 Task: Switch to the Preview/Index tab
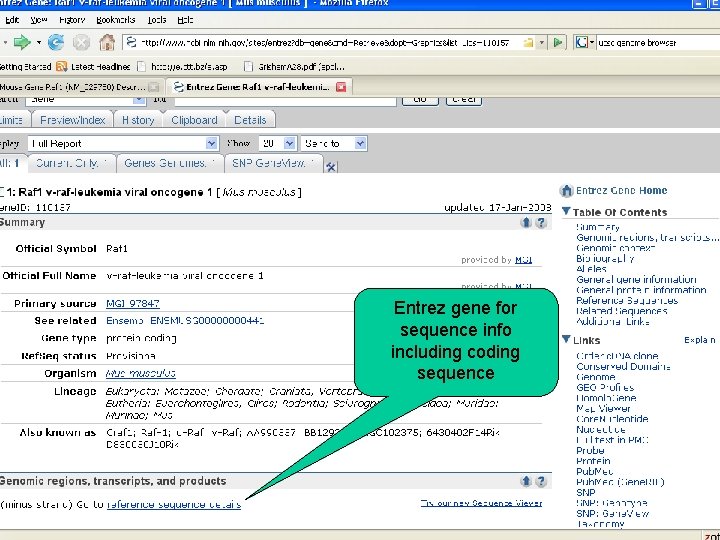click(x=73, y=120)
